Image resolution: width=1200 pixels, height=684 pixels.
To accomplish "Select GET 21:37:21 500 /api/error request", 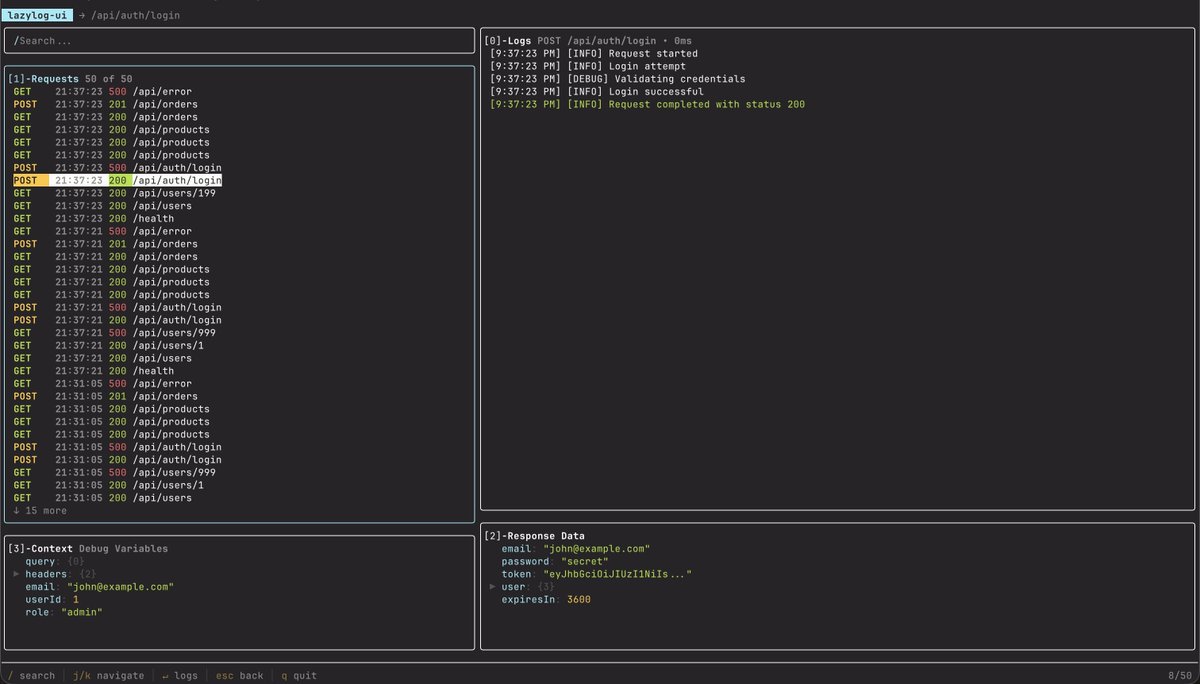I will point(103,231).
